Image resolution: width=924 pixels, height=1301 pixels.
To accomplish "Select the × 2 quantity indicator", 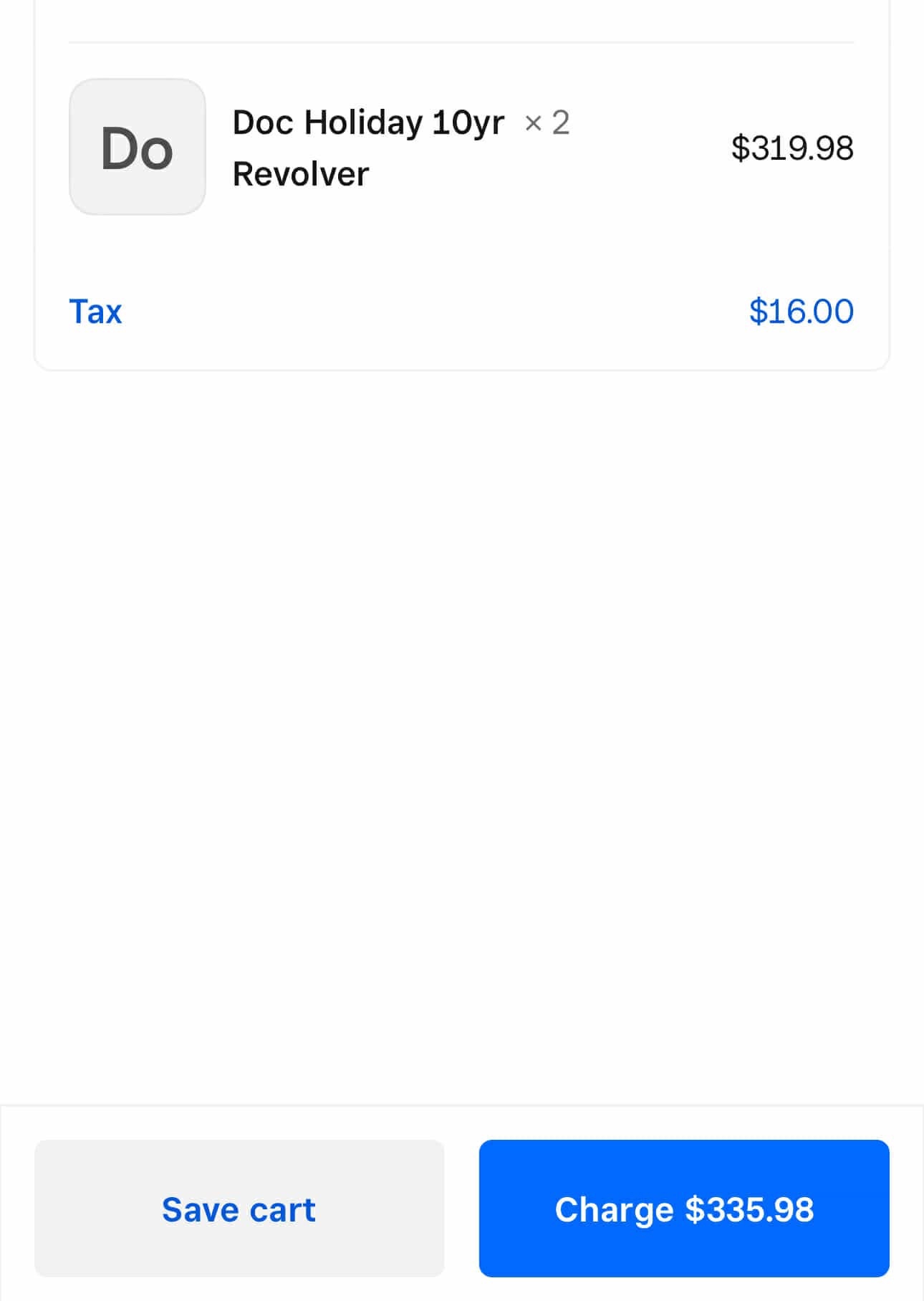I will 547,123.
